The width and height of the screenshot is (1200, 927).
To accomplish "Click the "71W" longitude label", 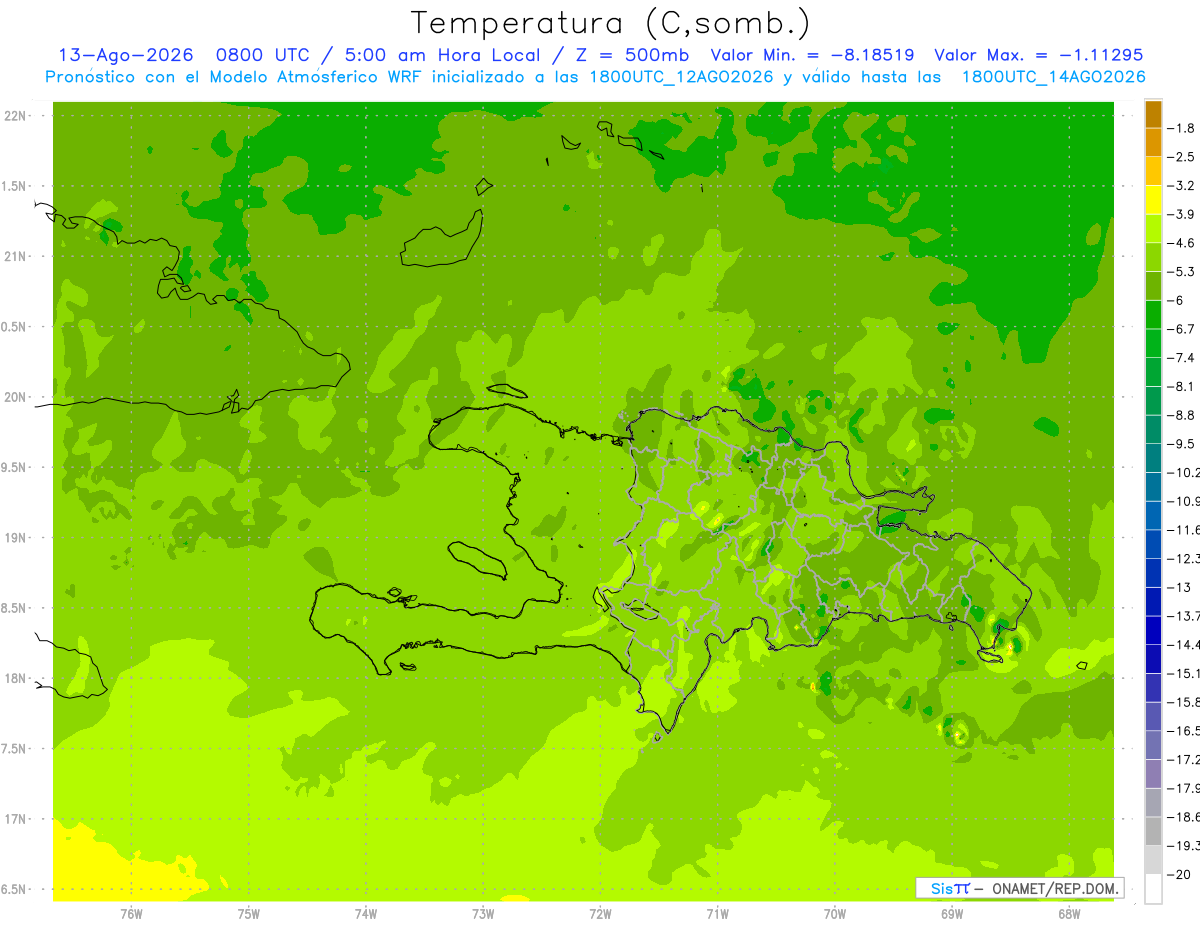I will click(717, 914).
